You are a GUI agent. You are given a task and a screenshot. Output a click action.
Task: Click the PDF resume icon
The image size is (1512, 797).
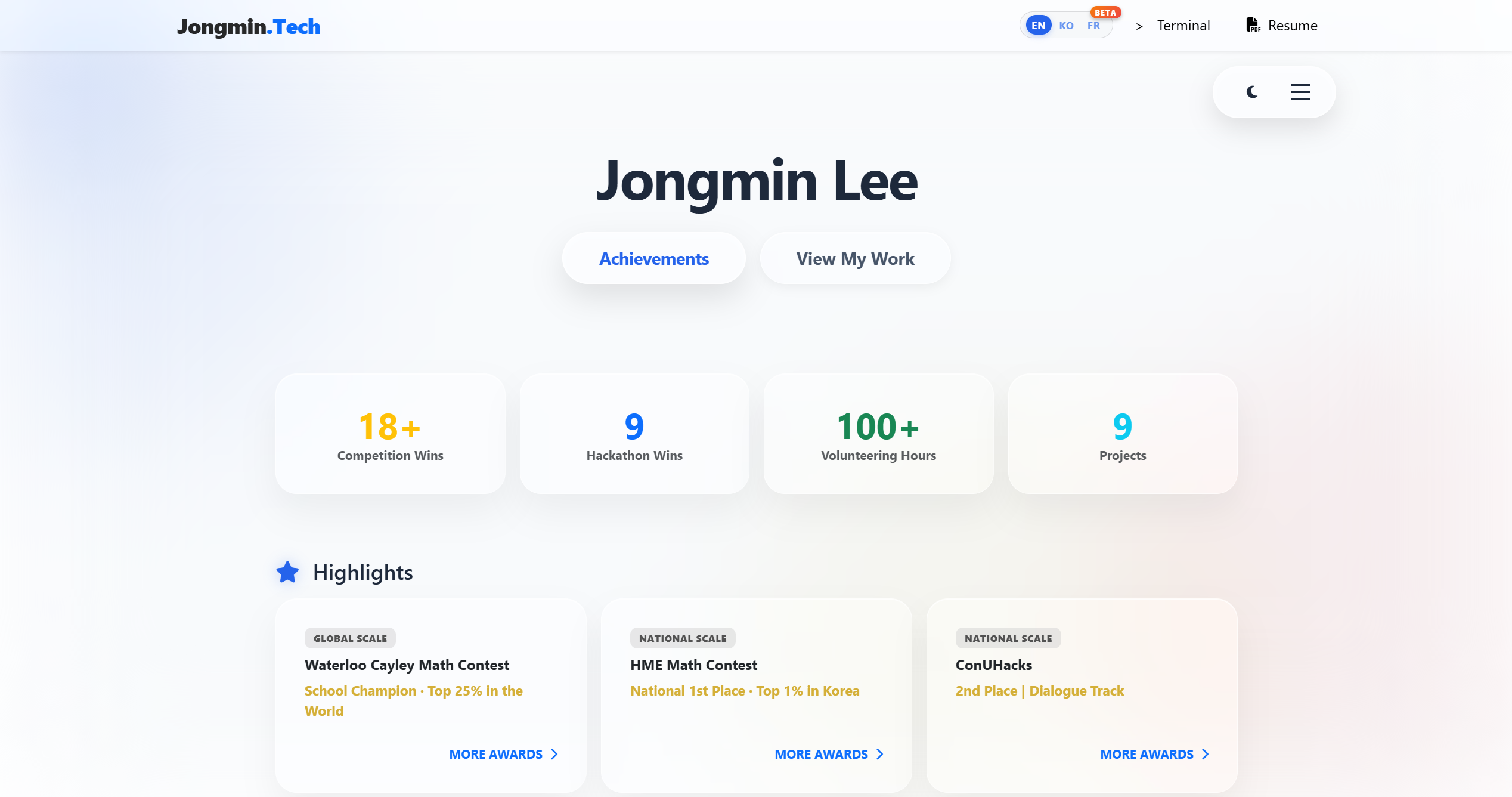point(1253,25)
